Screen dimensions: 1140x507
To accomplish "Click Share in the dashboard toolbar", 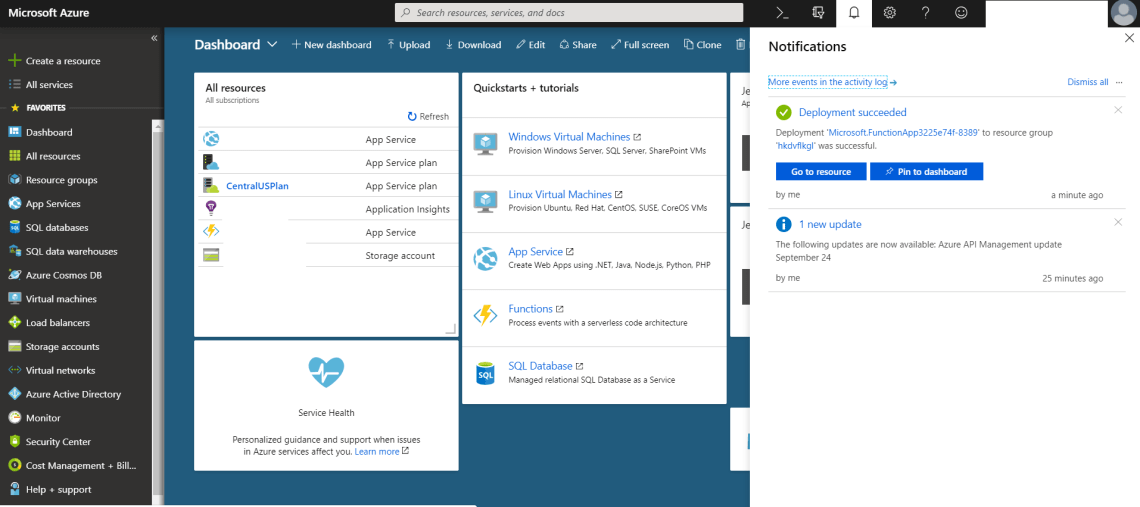I will coord(578,44).
